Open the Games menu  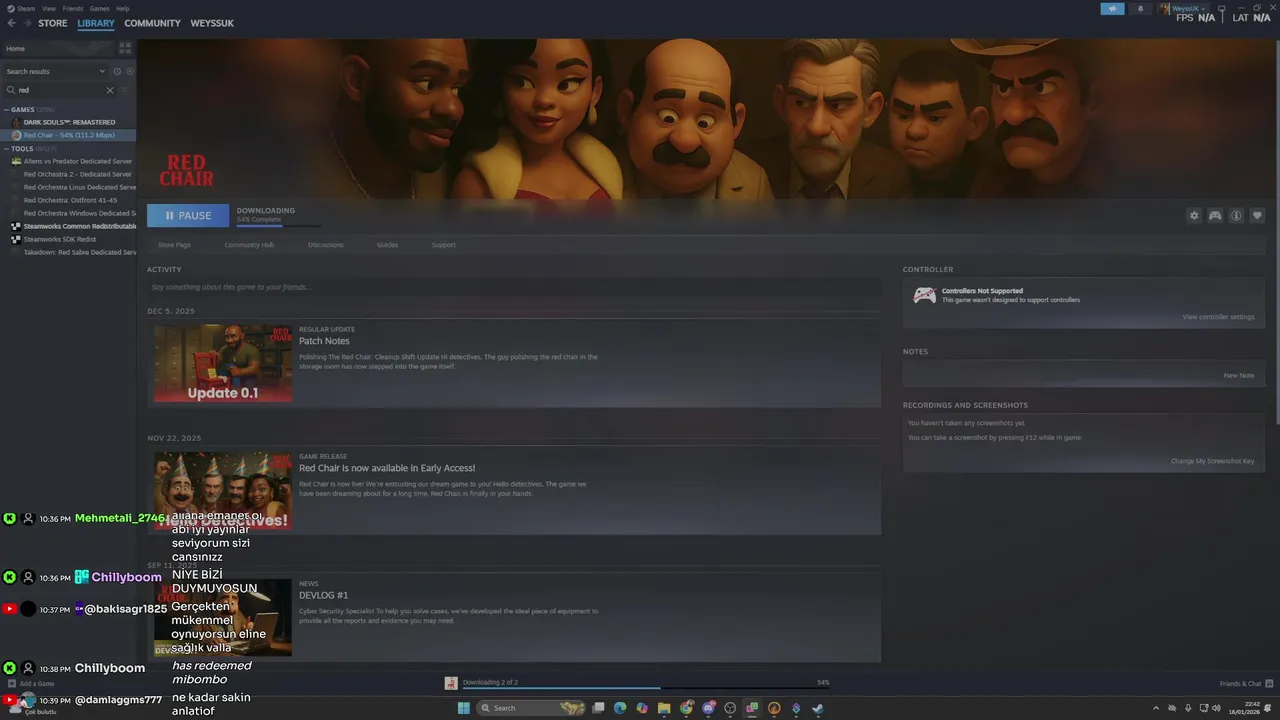click(x=99, y=8)
